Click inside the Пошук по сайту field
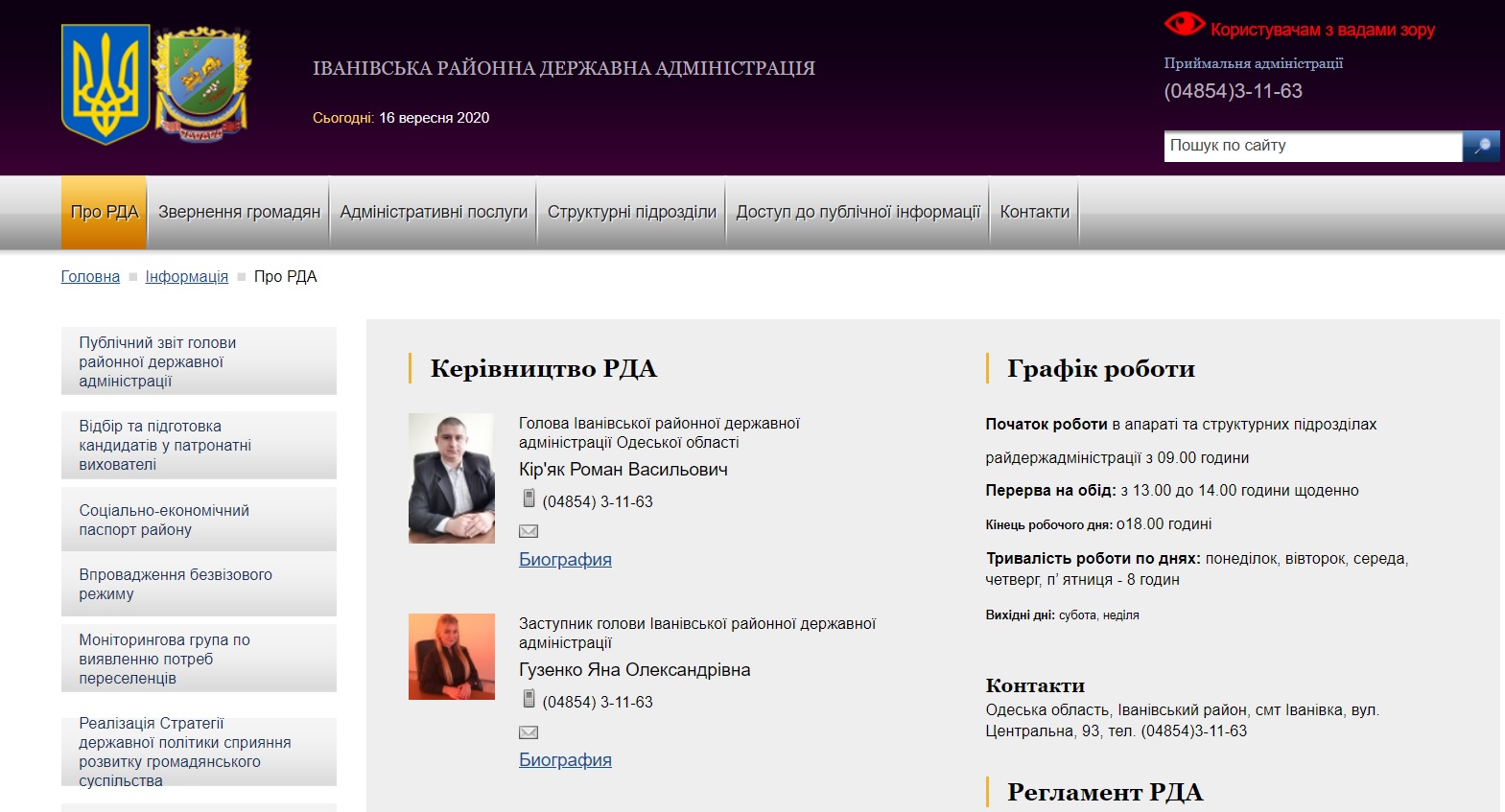1505x812 pixels. (x=1313, y=146)
